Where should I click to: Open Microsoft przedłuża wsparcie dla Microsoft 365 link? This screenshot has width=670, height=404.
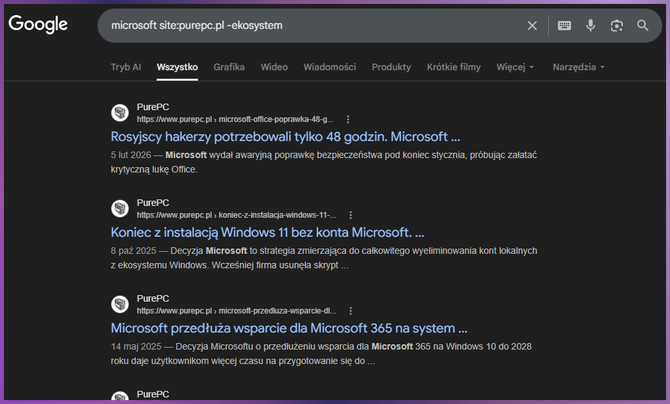pos(289,328)
